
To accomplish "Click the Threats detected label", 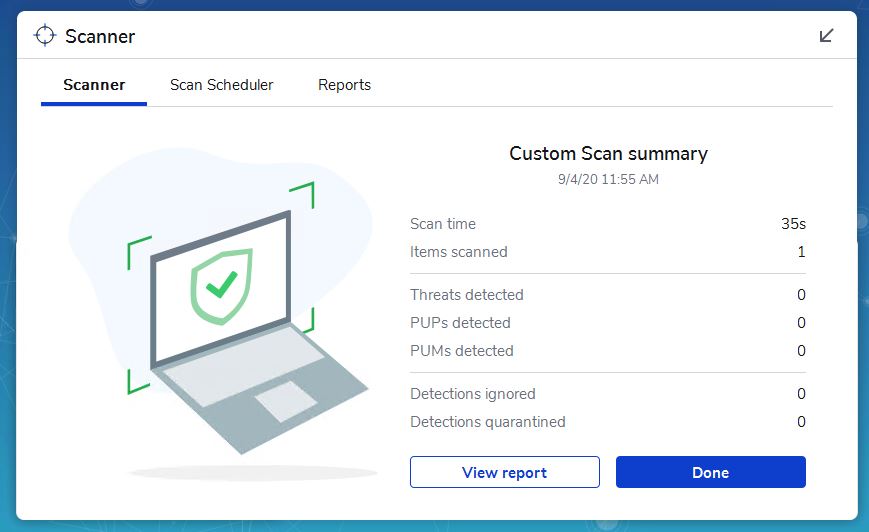I will pyautogui.click(x=467, y=295).
